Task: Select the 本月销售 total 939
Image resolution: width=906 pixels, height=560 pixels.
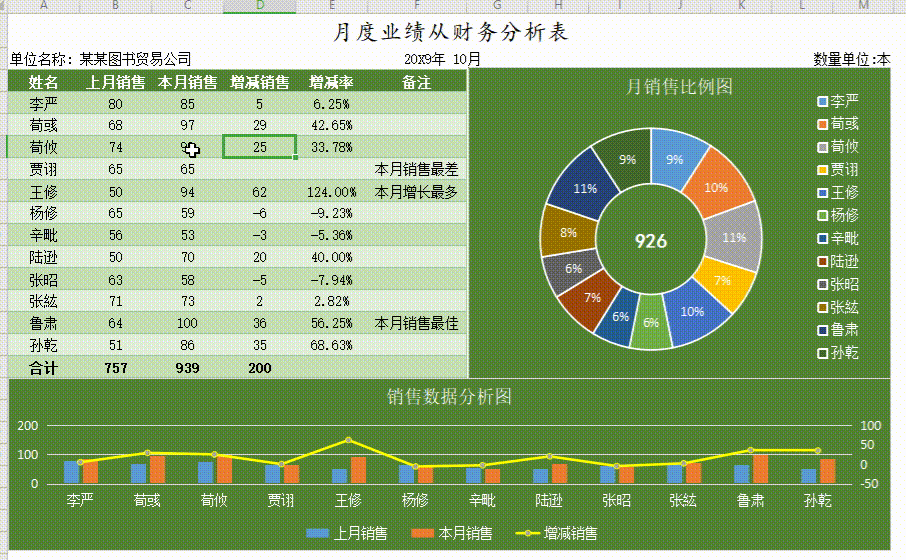Action: (187, 368)
